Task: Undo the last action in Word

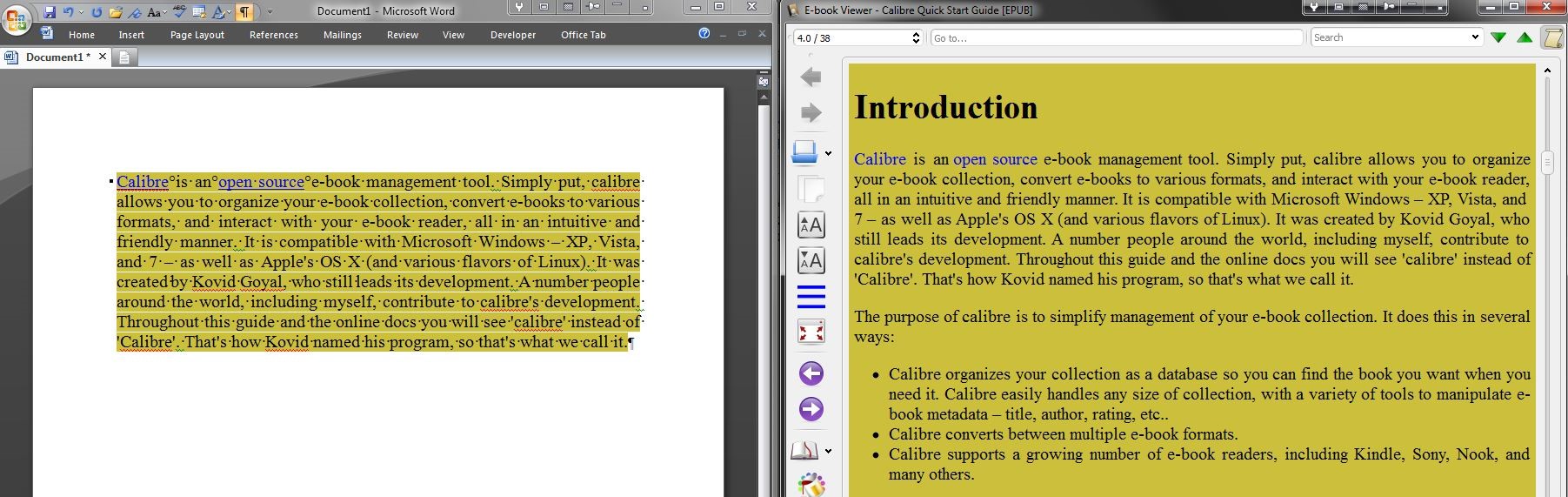Action: tap(69, 12)
